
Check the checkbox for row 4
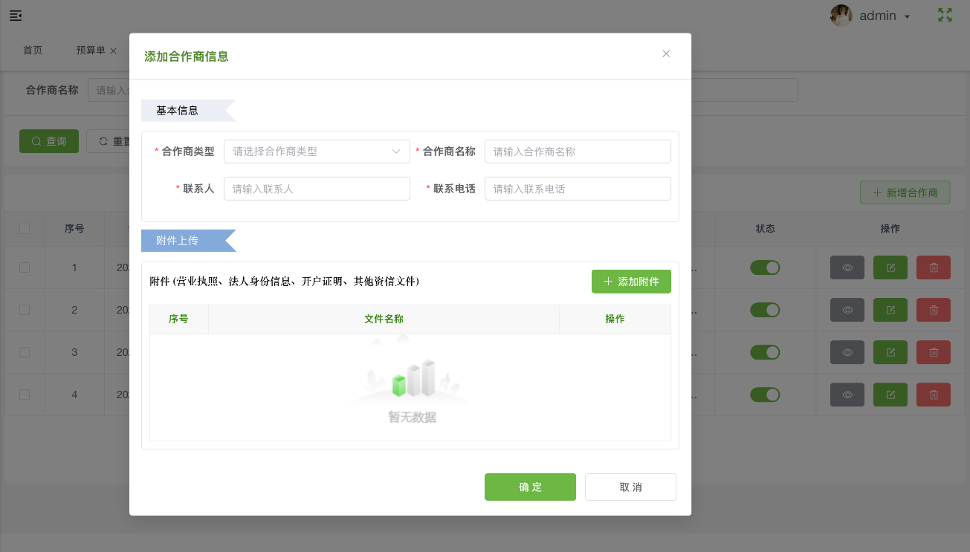(25, 394)
